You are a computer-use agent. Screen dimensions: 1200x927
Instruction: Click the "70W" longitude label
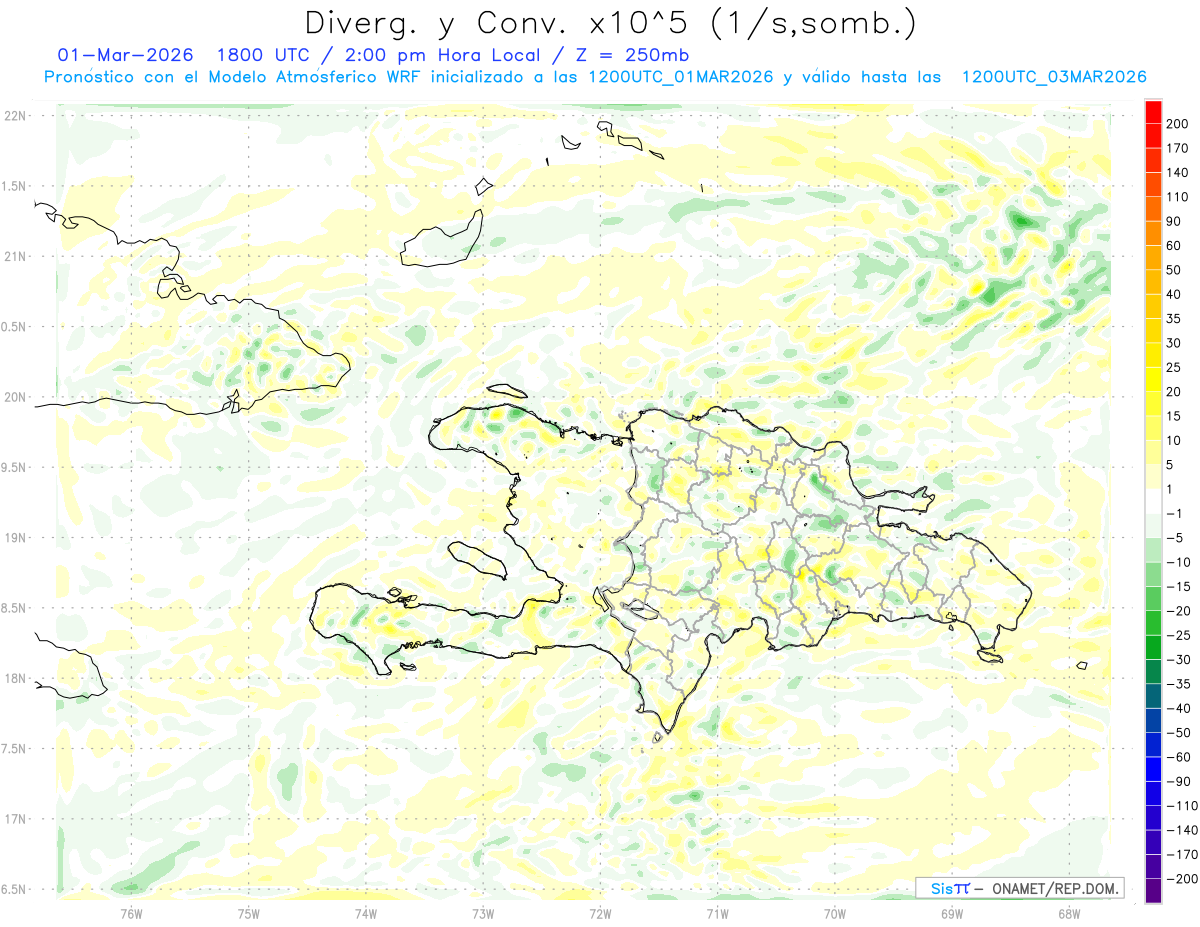pyautogui.click(x=835, y=913)
